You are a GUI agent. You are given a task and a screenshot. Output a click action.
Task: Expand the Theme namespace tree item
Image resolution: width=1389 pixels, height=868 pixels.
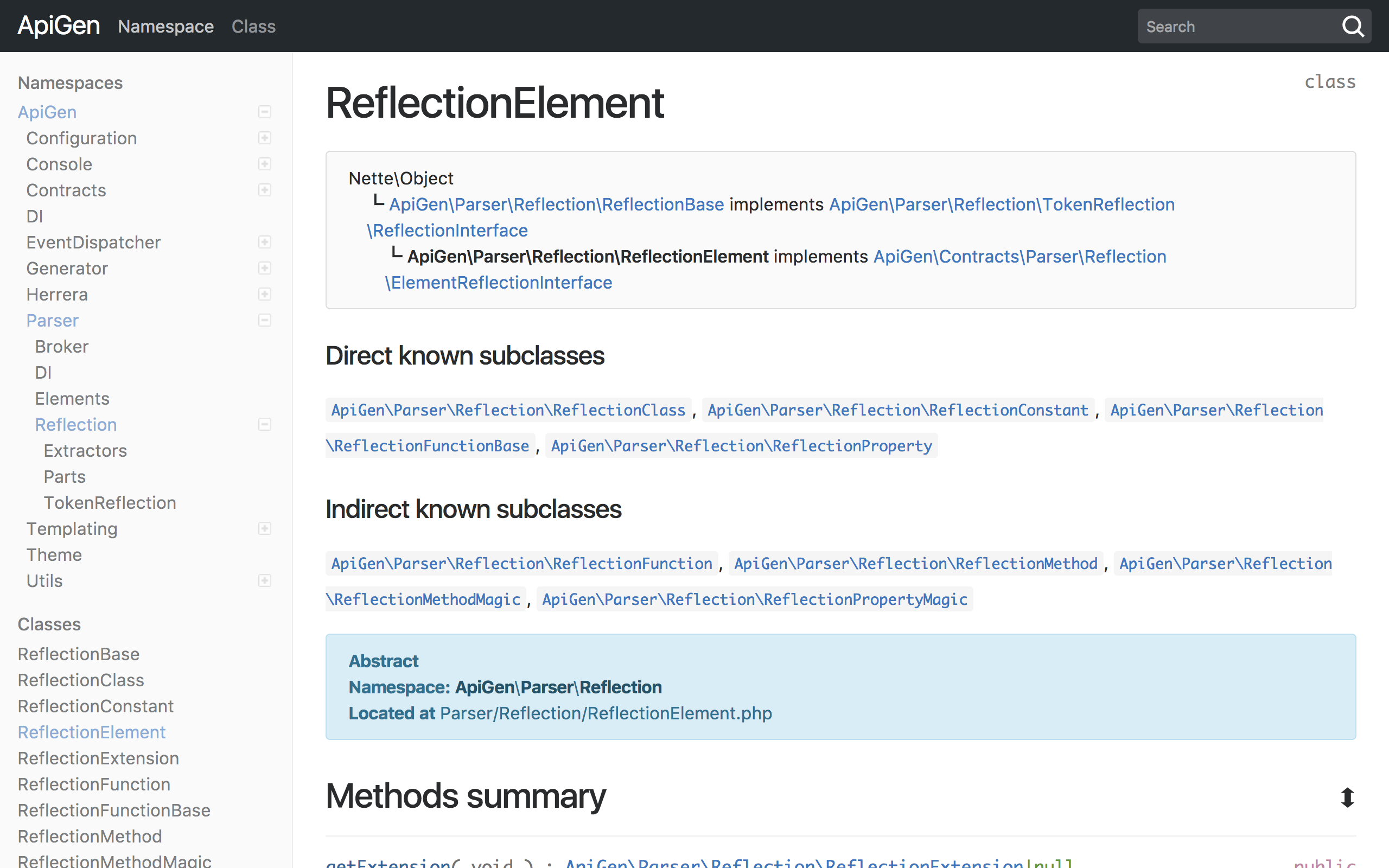coord(264,554)
